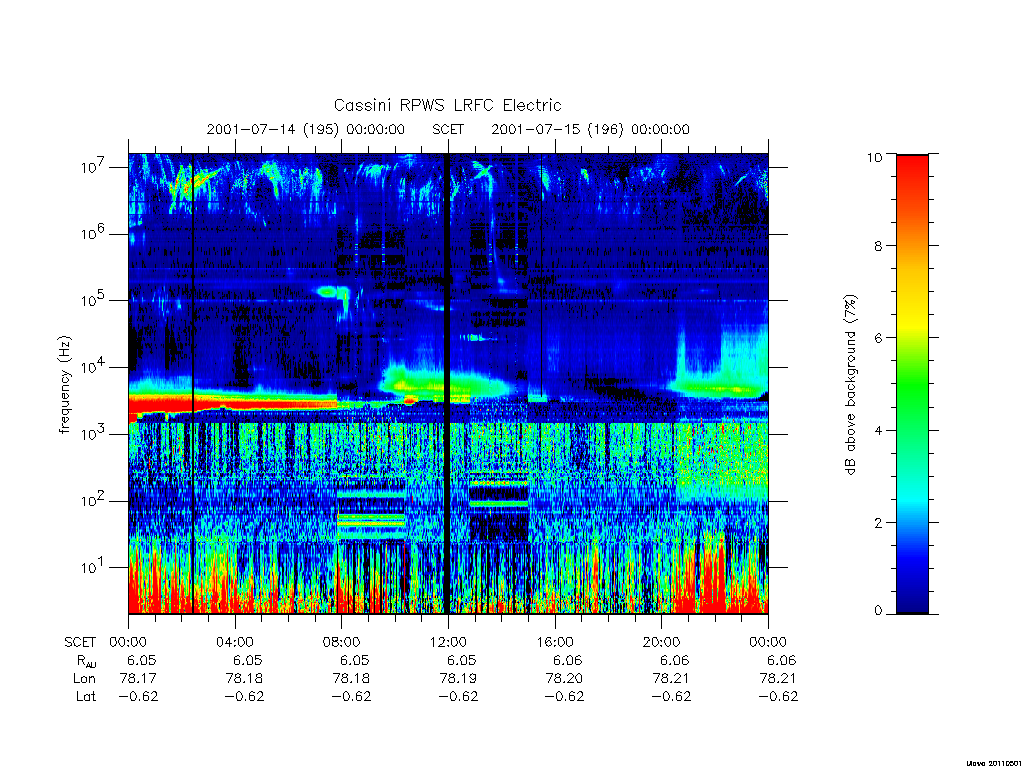Click the thick black data gap at 12:00
Image resolution: width=1024 pixels, height=768 pixels.
point(447,384)
